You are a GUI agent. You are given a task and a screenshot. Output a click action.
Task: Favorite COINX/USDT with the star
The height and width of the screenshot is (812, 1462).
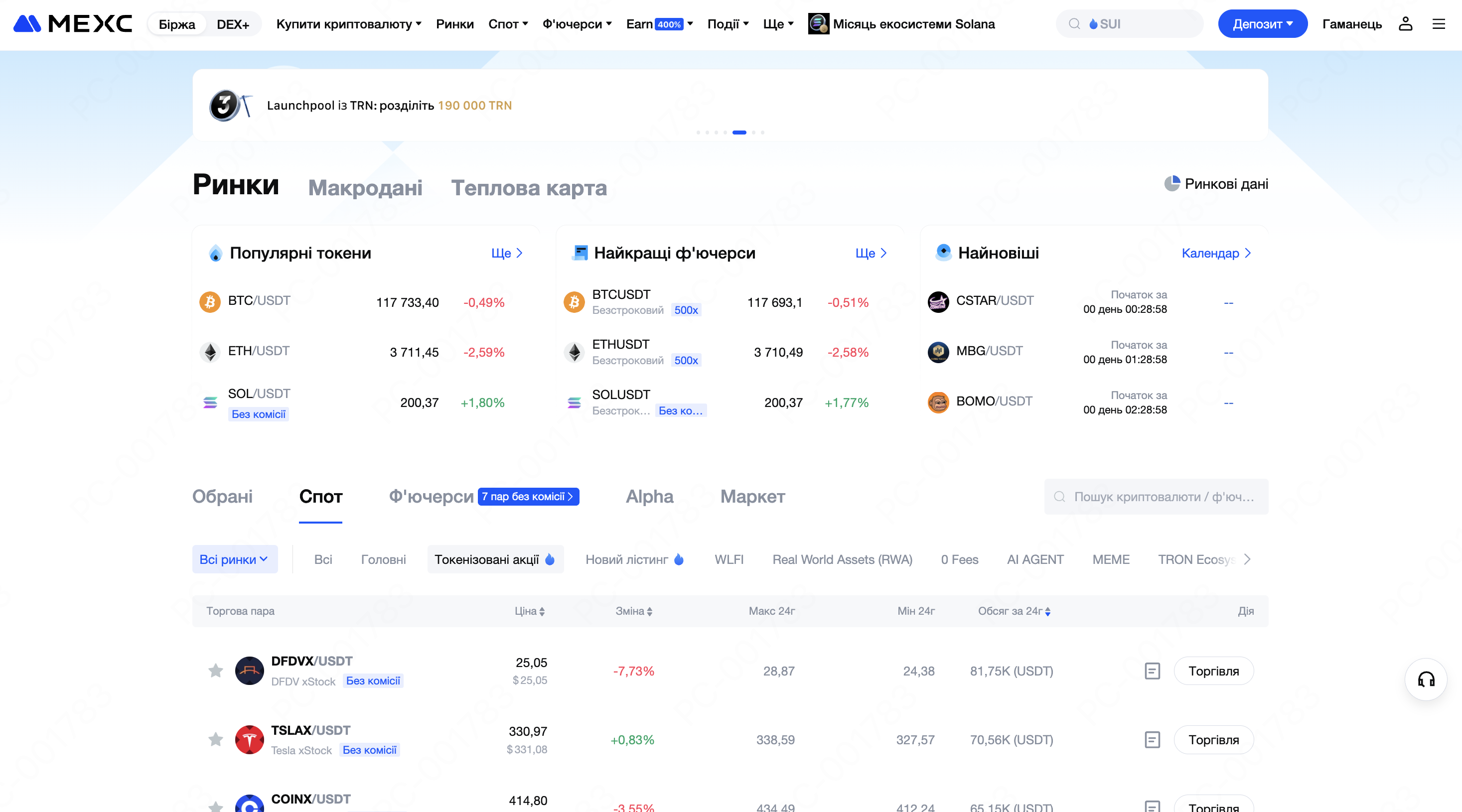pyautogui.click(x=216, y=807)
